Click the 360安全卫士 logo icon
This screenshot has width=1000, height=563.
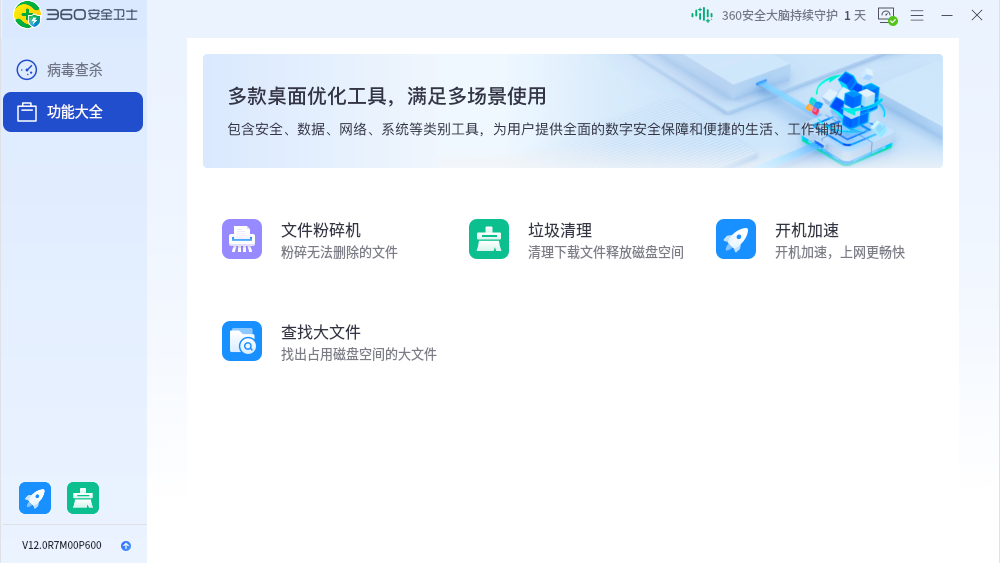pyautogui.click(x=27, y=15)
